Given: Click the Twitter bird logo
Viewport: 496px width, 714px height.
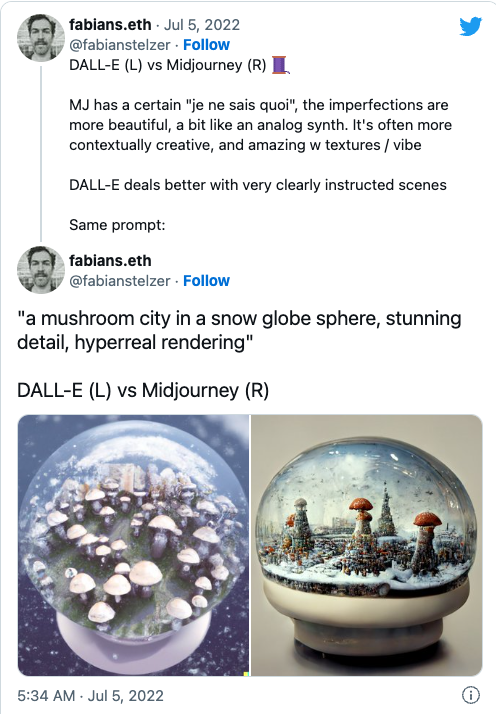Looking at the screenshot, I should 470,26.
